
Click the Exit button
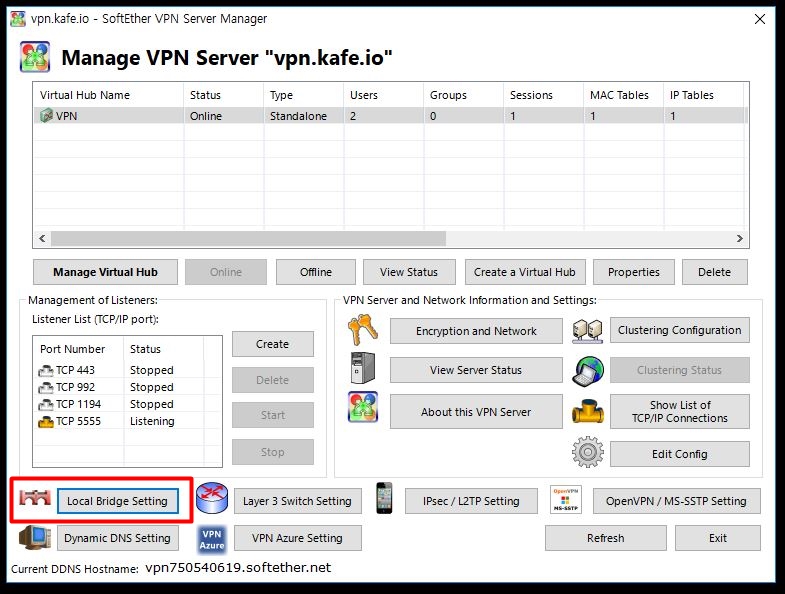click(x=718, y=538)
